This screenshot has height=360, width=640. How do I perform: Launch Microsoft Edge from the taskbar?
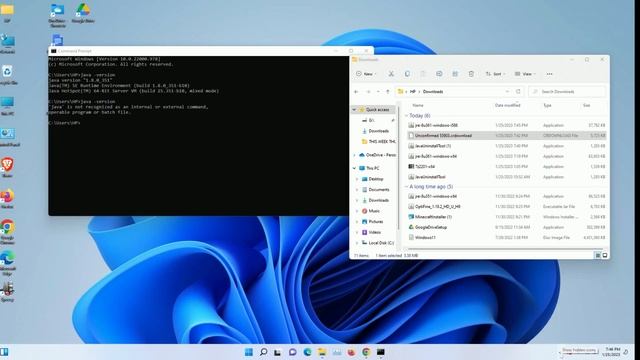click(x=307, y=352)
